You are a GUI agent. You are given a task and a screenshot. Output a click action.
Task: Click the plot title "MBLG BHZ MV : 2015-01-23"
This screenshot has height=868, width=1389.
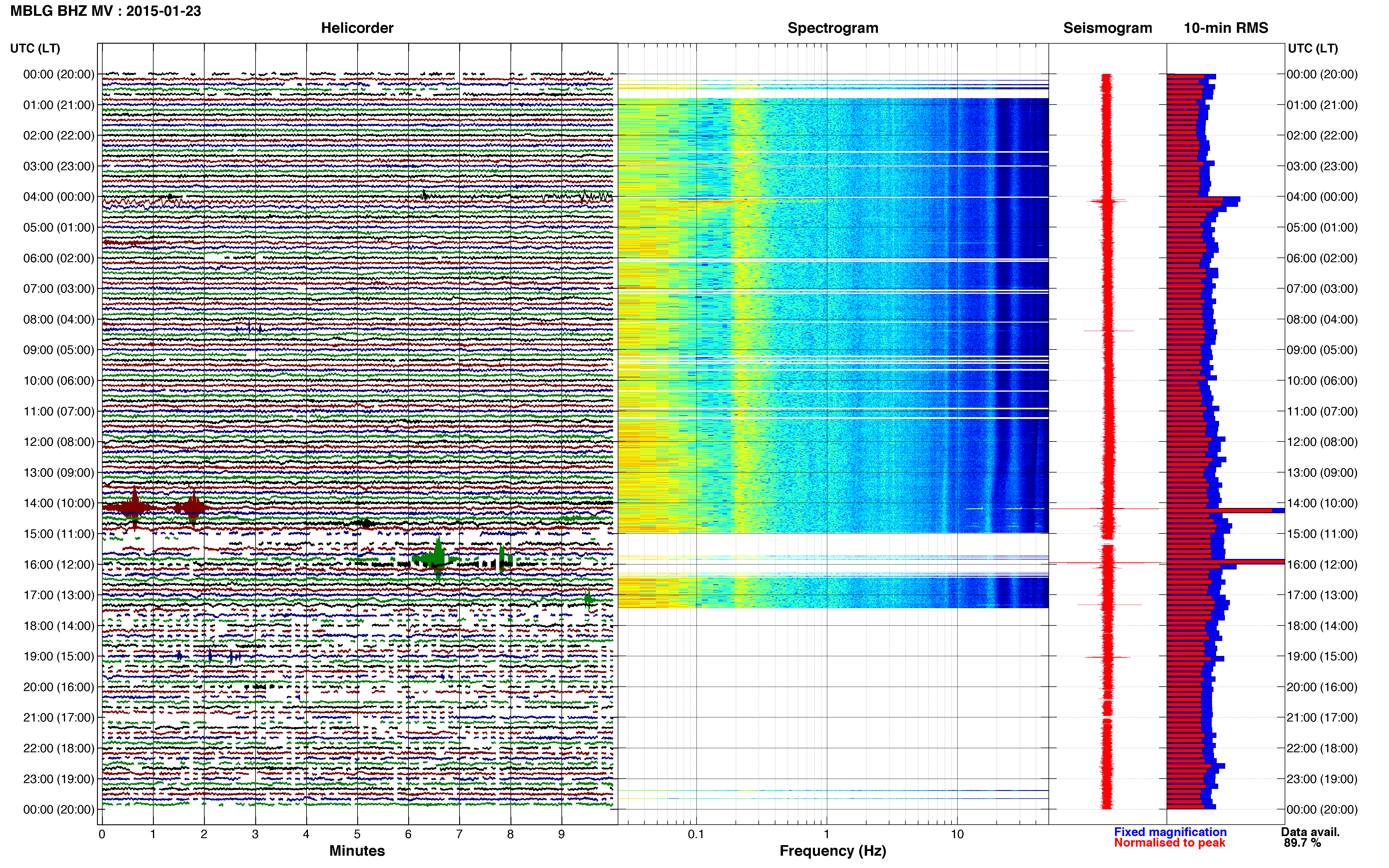[106, 11]
